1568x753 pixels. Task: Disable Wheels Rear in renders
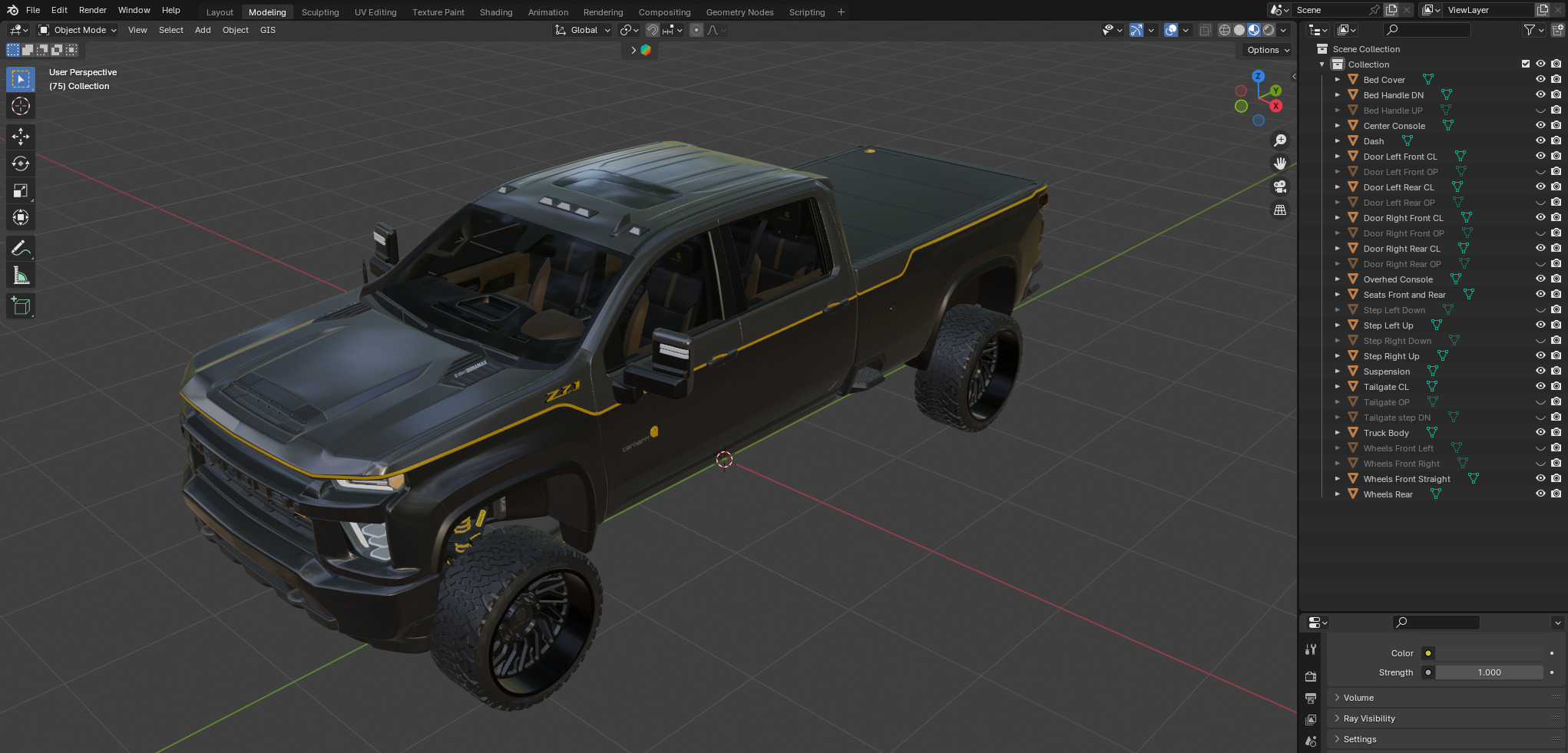(x=1556, y=494)
